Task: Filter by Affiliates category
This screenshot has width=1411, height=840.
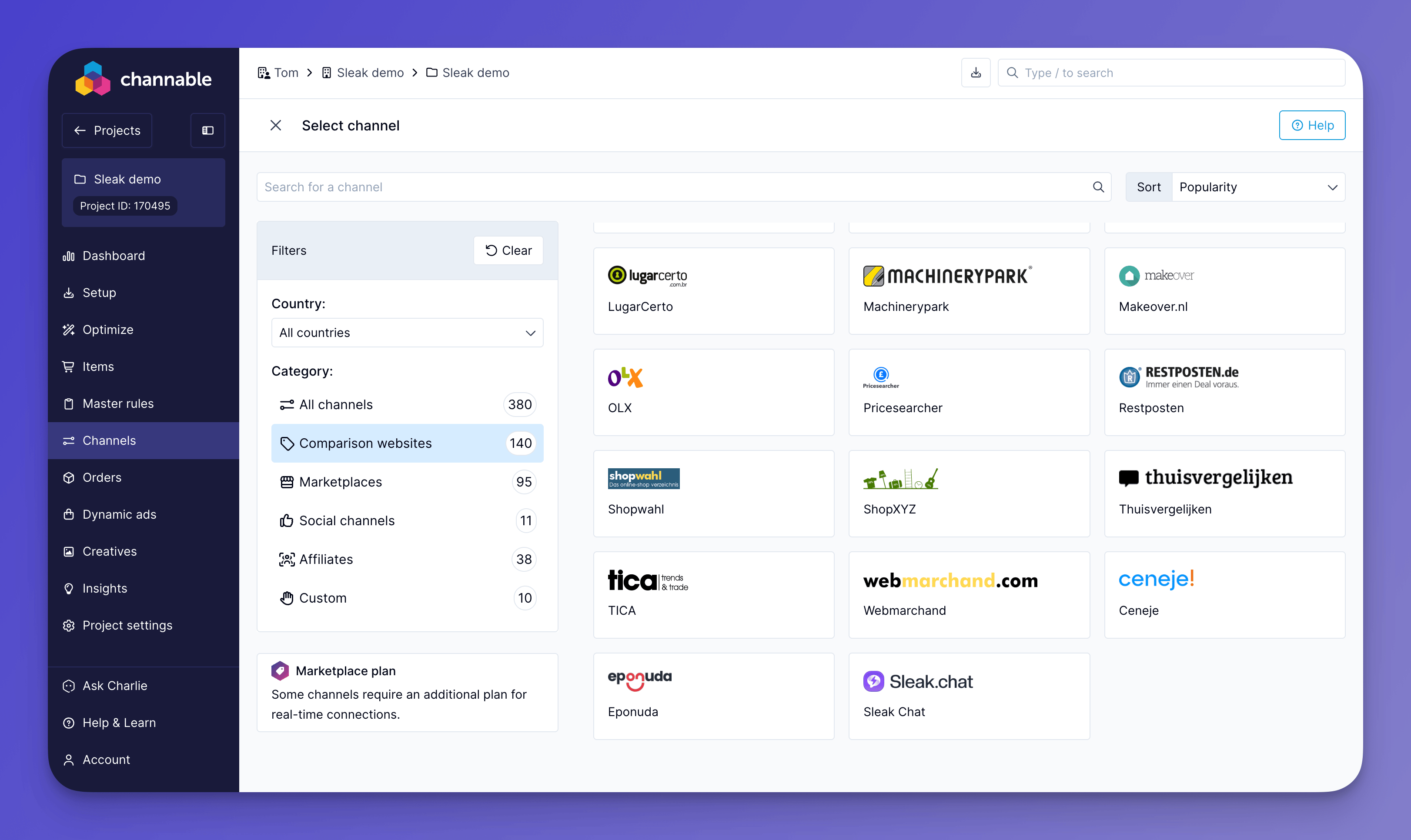Action: [x=407, y=559]
